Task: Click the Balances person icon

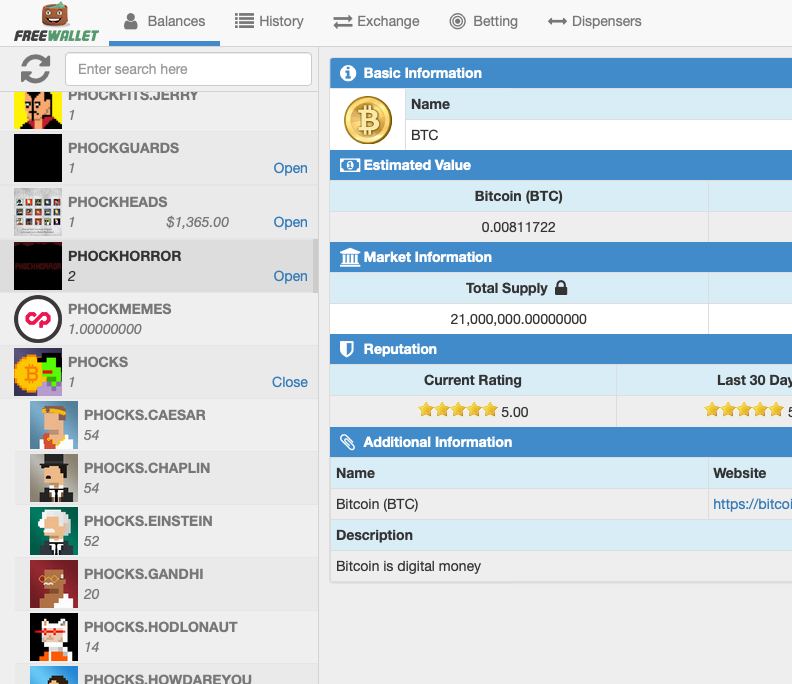Action: click(x=131, y=21)
